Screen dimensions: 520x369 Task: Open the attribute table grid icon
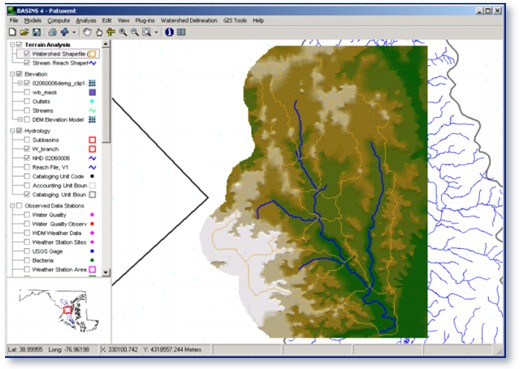(181, 32)
